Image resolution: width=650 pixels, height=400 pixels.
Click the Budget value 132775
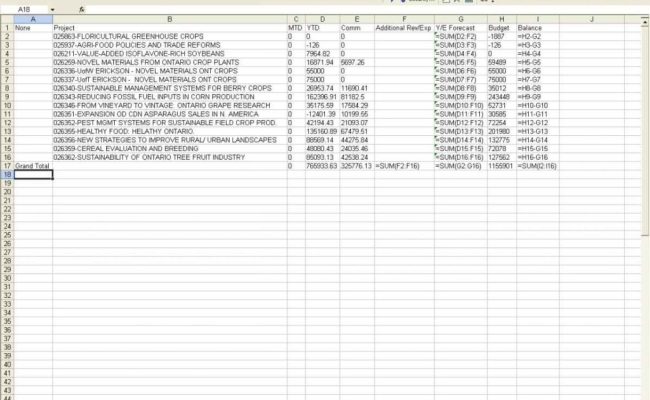coord(502,140)
